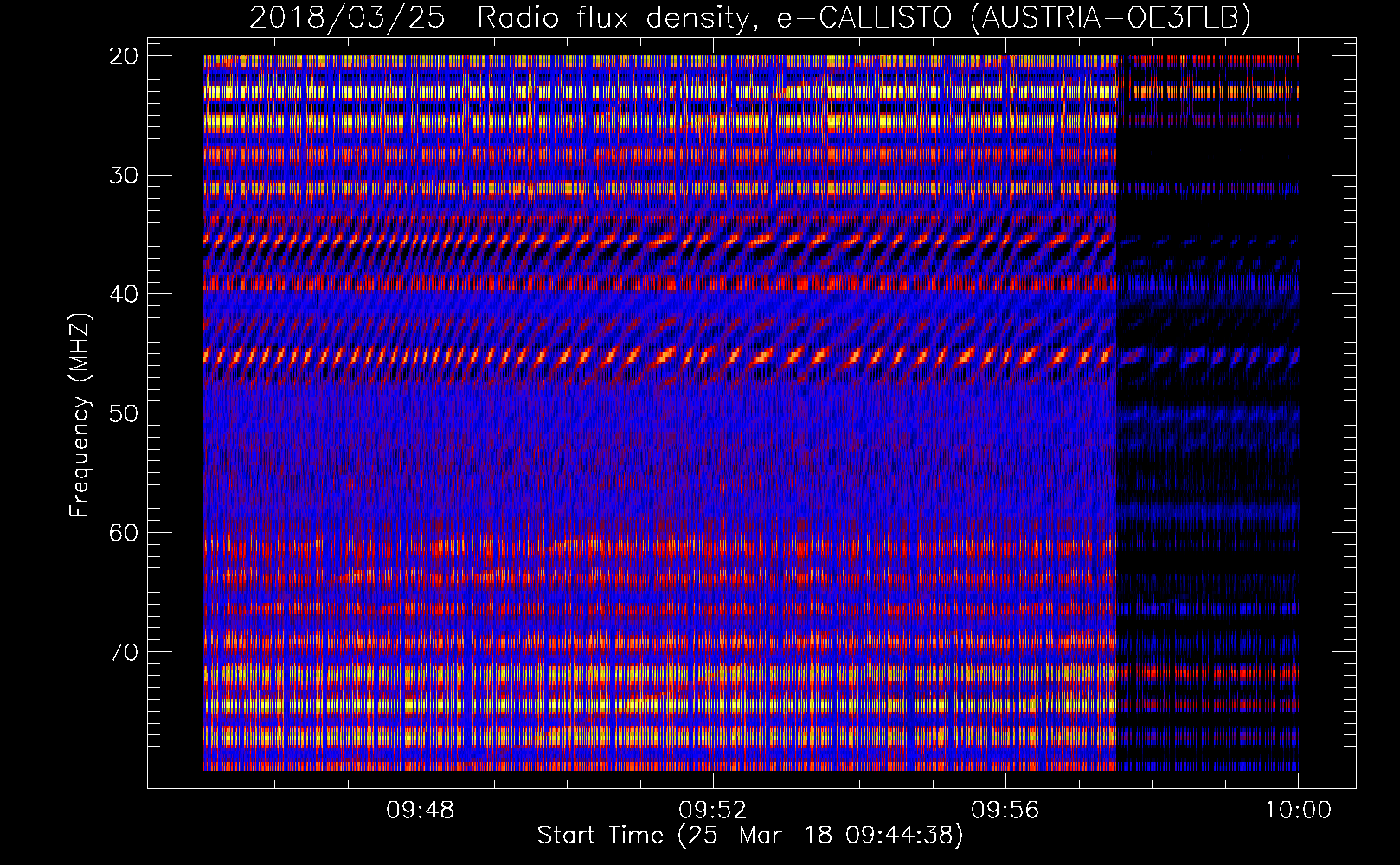The width and height of the screenshot is (1400, 865).
Task: Click the 09:56 time tick label
Action: pyautogui.click(x=1005, y=811)
